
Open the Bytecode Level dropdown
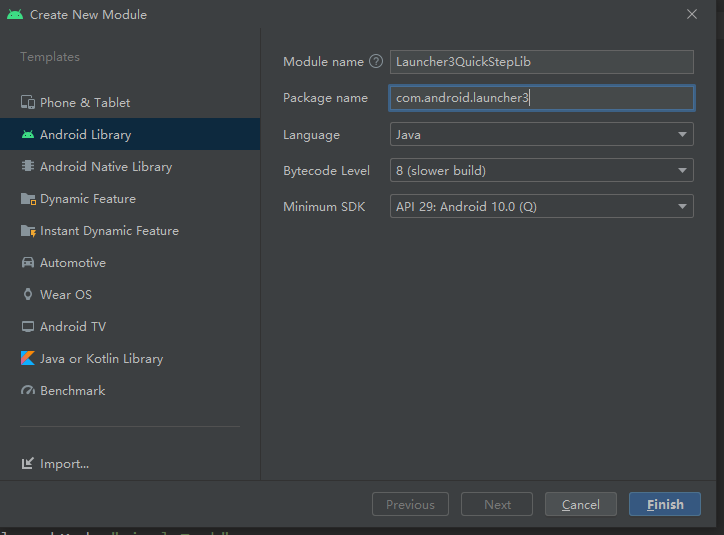(542, 170)
